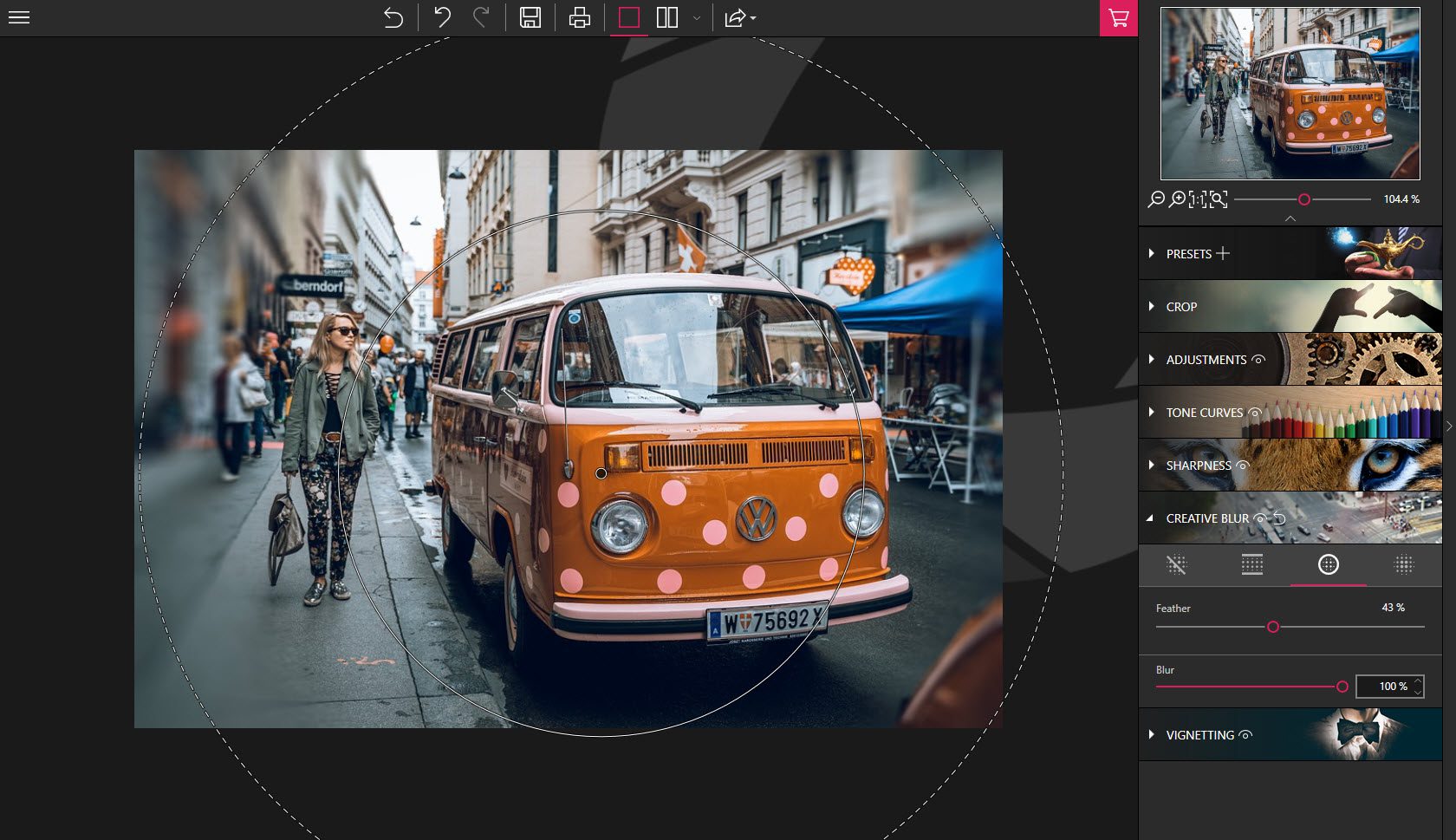The image size is (1456, 840).
Task: Select the linear blur mode tab
Action: click(1252, 565)
